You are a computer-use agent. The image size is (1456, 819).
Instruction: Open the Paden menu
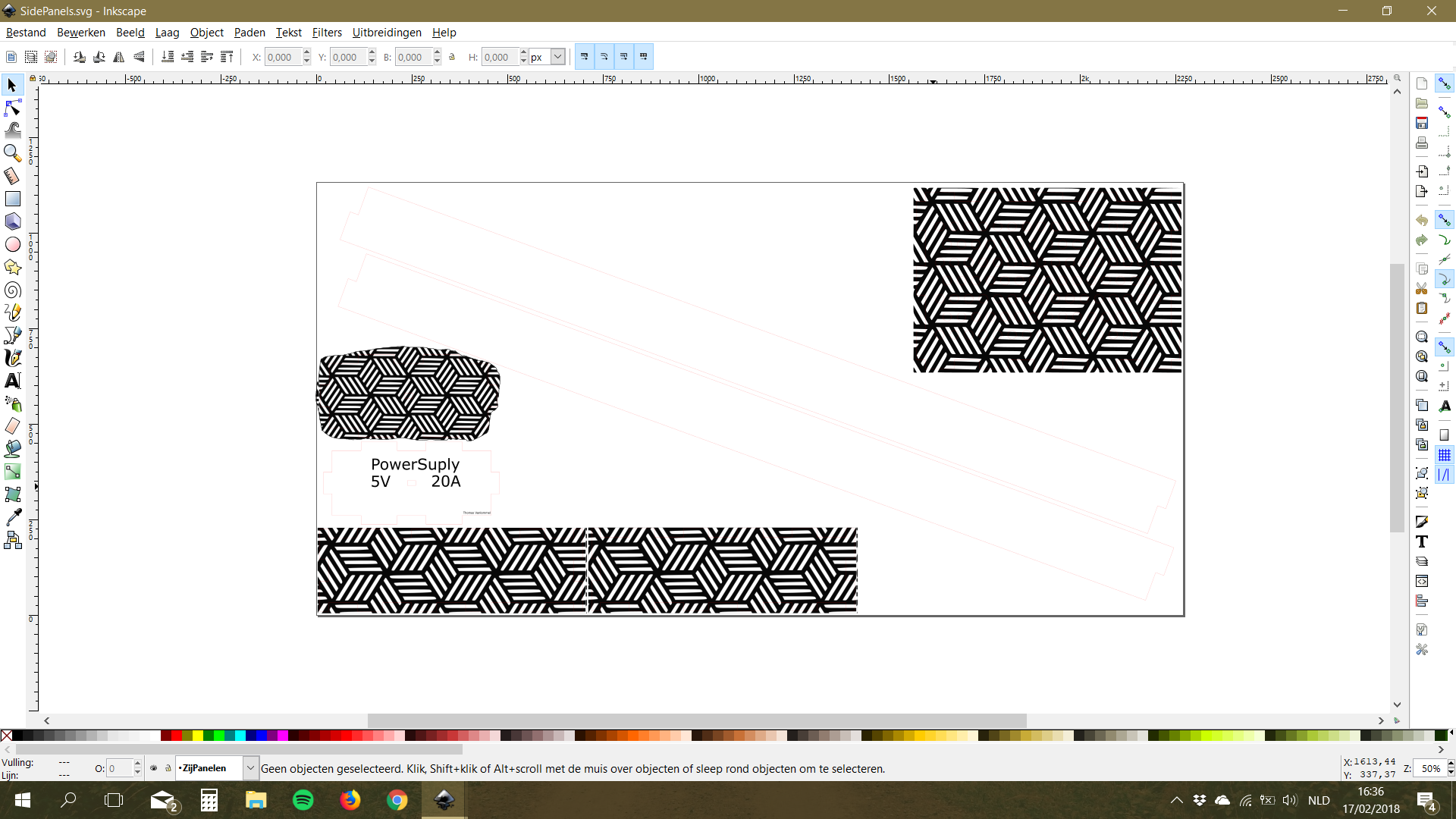click(x=249, y=32)
